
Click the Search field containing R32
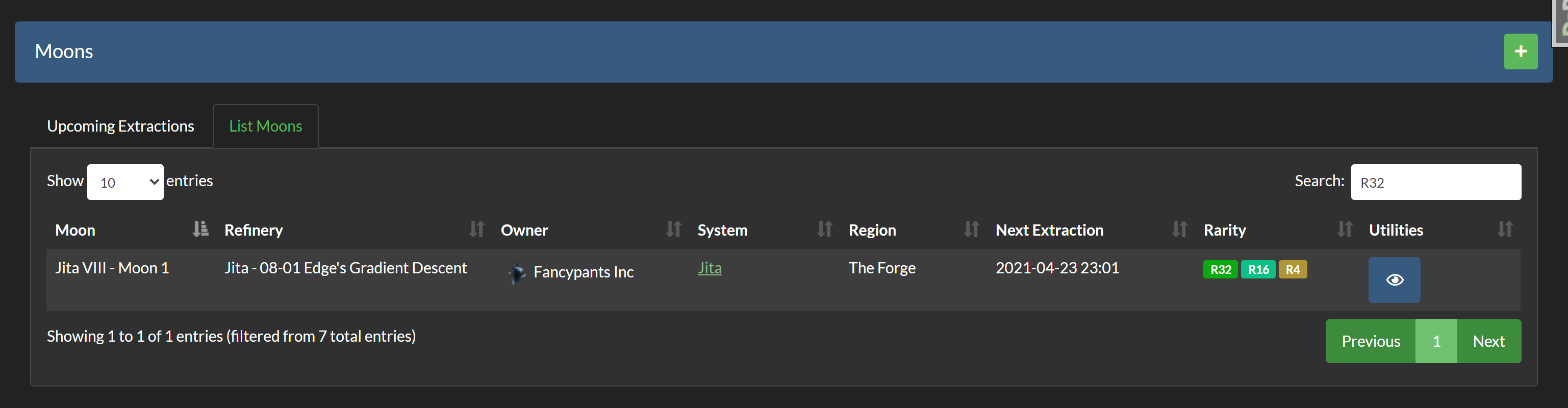point(1435,182)
